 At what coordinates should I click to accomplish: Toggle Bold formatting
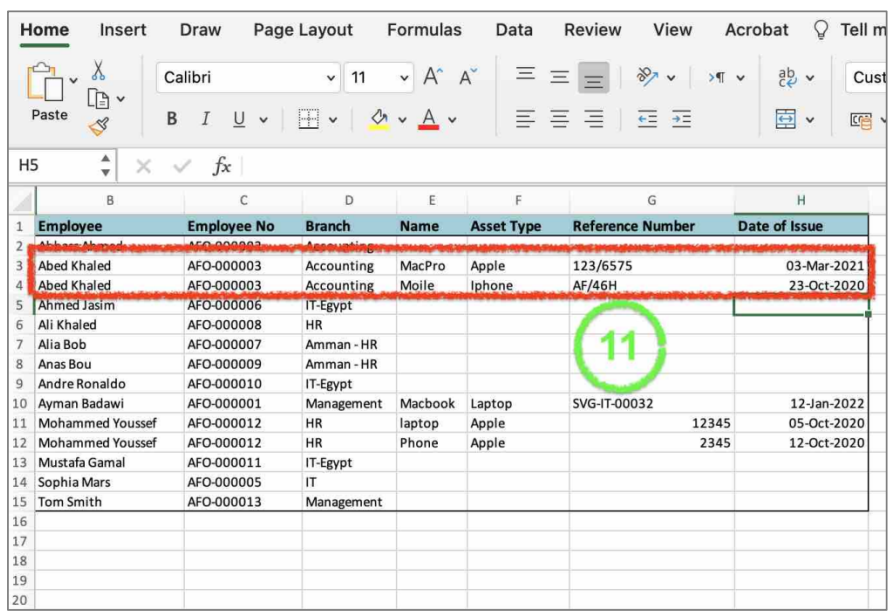172,120
